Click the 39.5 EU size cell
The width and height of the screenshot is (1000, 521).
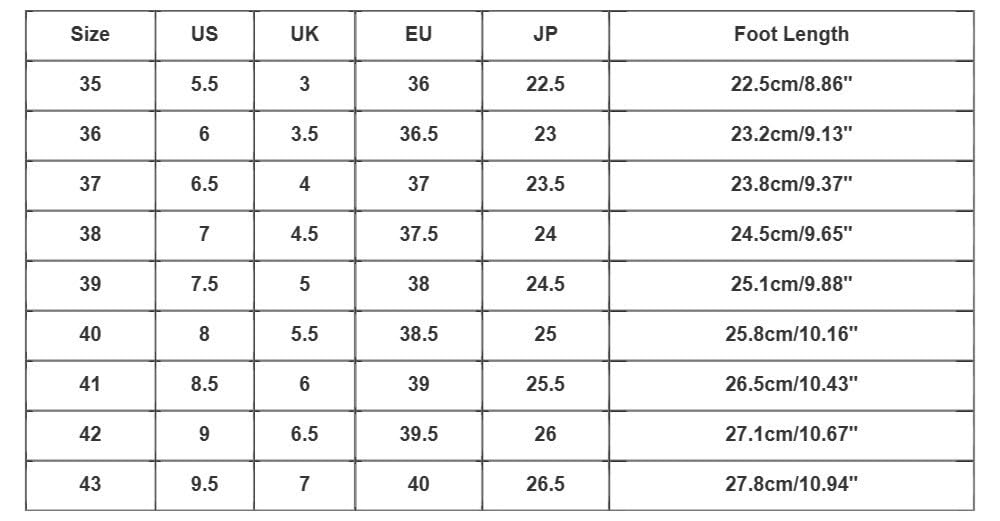418,434
